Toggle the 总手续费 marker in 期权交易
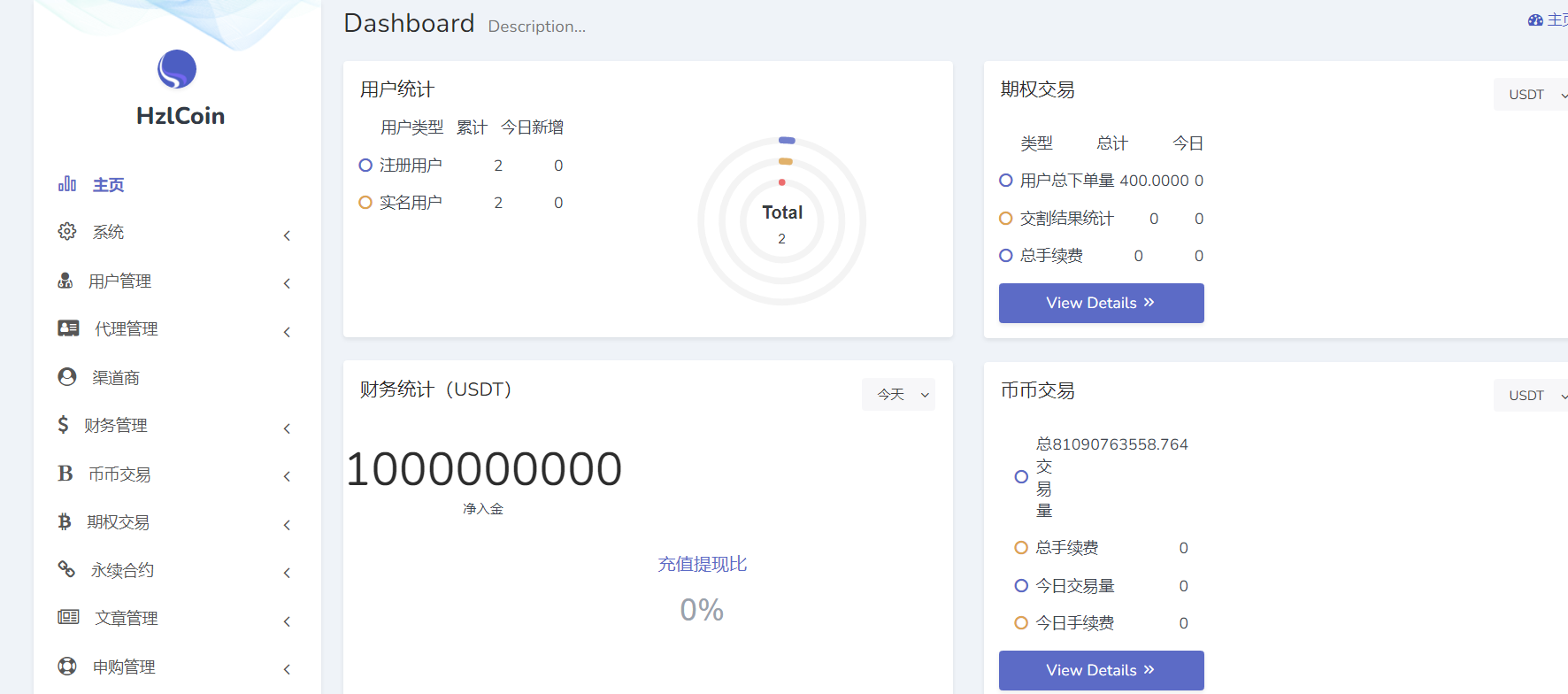Image resolution: width=1568 pixels, height=694 pixels. click(1006, 255)
